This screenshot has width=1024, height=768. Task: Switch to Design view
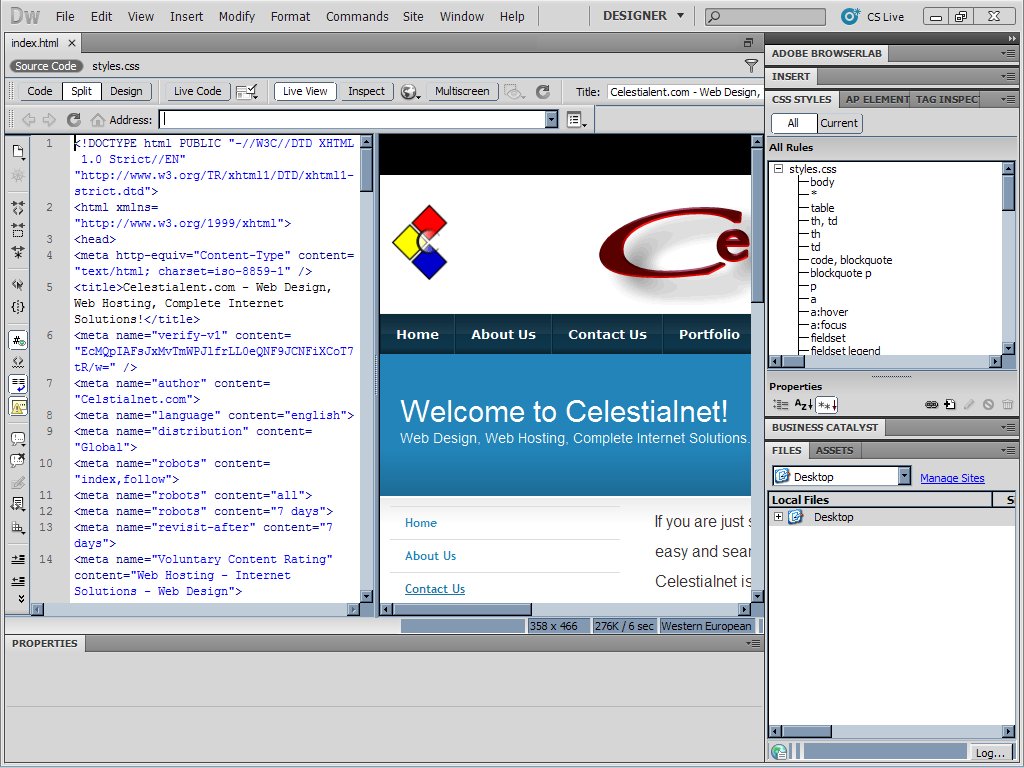pos(126,91)
